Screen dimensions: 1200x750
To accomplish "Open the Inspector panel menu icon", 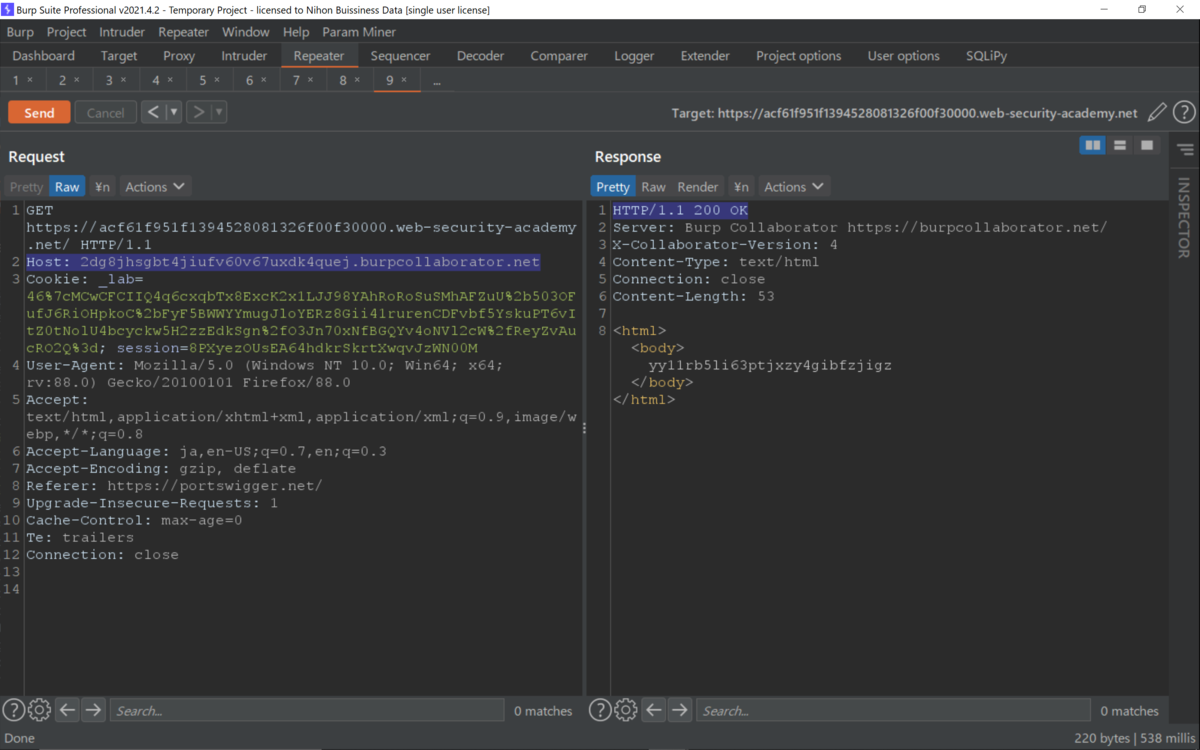I will click(x=1185, y=150).
